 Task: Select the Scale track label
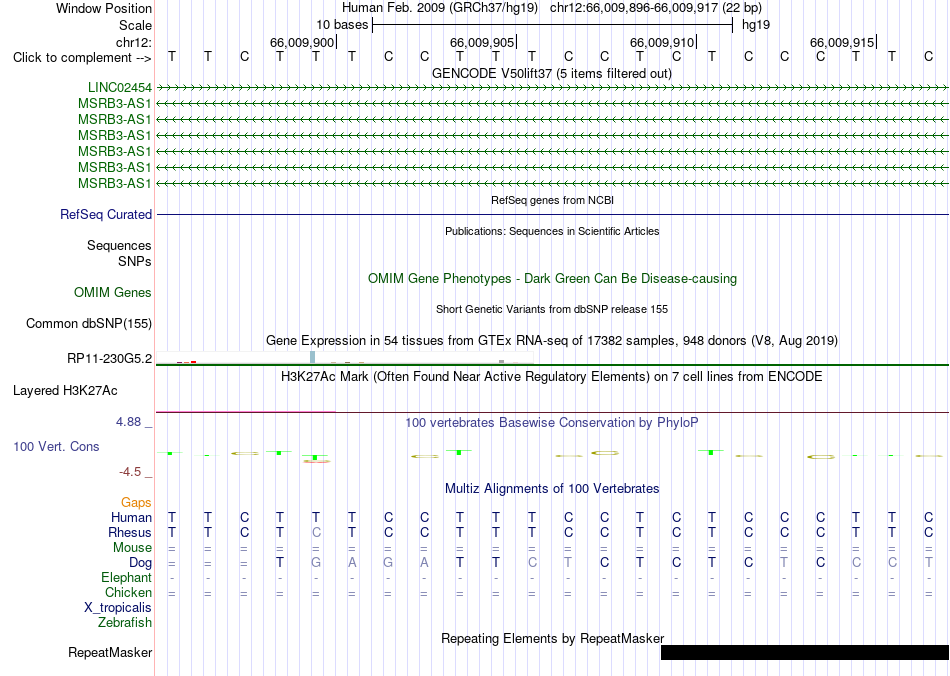135,25
